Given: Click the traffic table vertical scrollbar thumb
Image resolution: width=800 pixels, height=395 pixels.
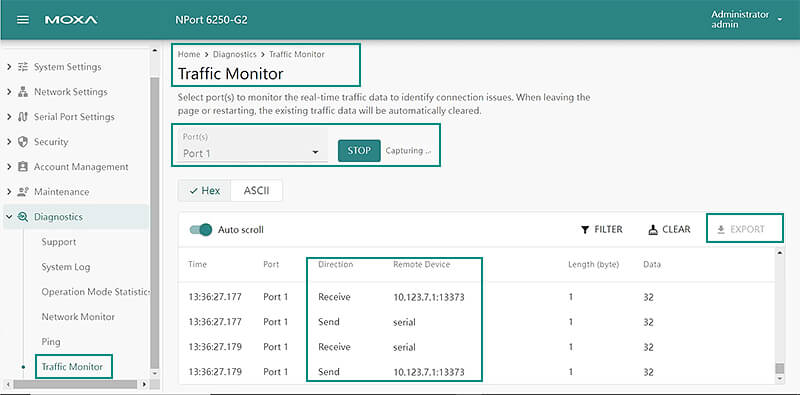Looking at the screenshot, I should 779,368.
